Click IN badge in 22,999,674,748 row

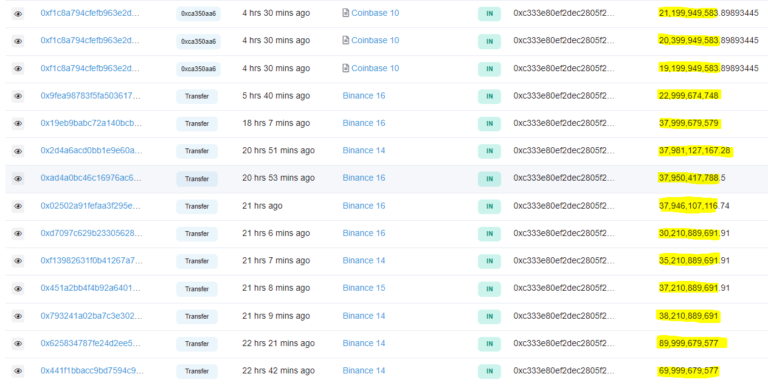tap(489, 96)
